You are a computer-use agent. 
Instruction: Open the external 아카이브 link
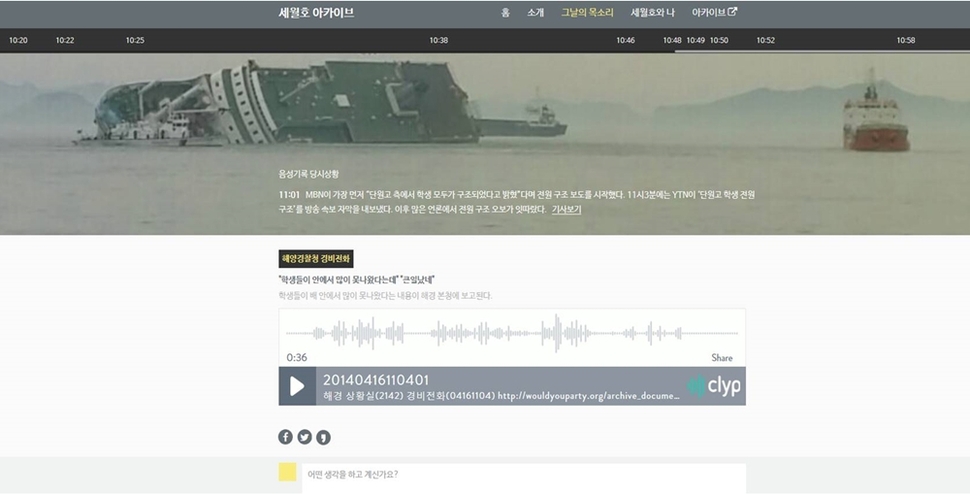(x=714, y=13)
